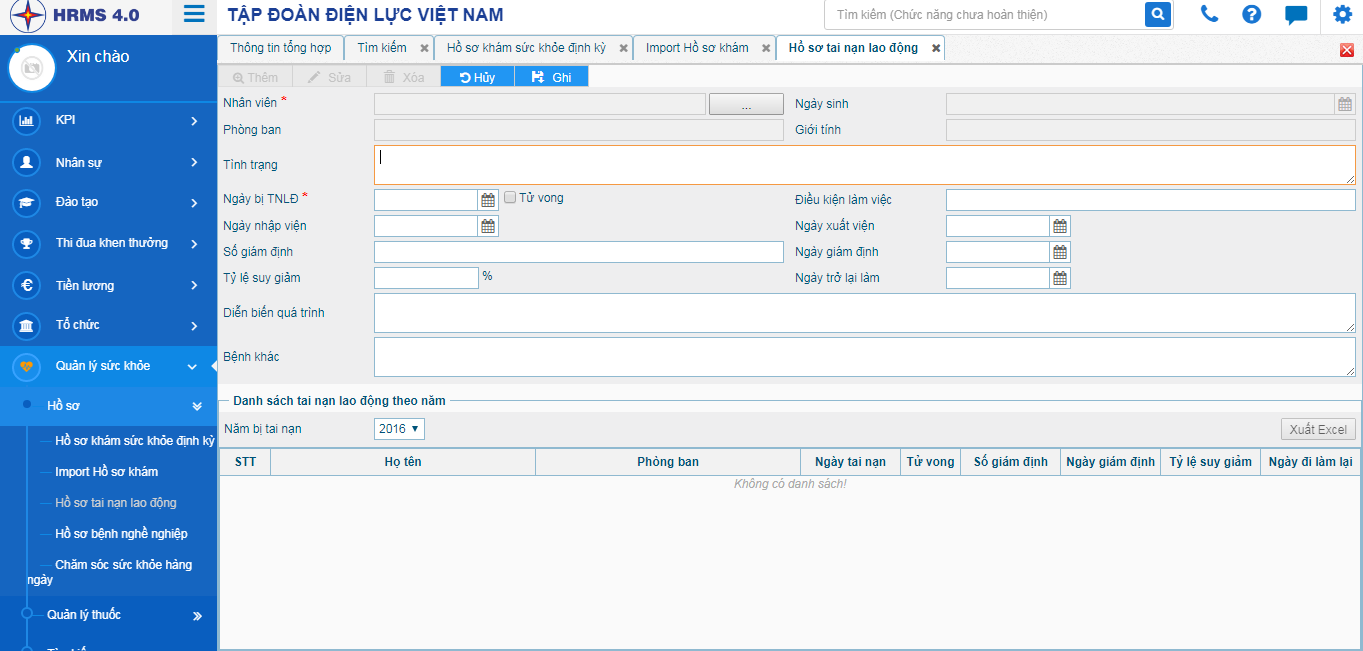The width and height of the screenshot is (1363, 651).
Task: Expand Thi đua khen thưởng menu
Action: tap(194, 244)
